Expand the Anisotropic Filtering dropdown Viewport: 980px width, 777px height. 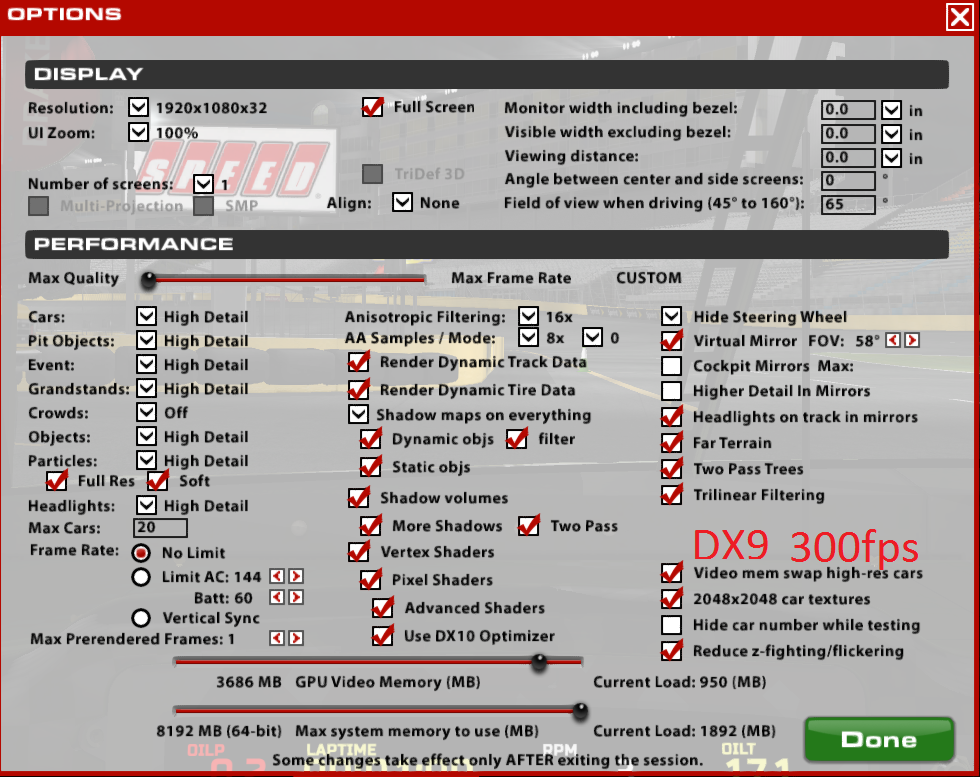click(x=529, y=317)
